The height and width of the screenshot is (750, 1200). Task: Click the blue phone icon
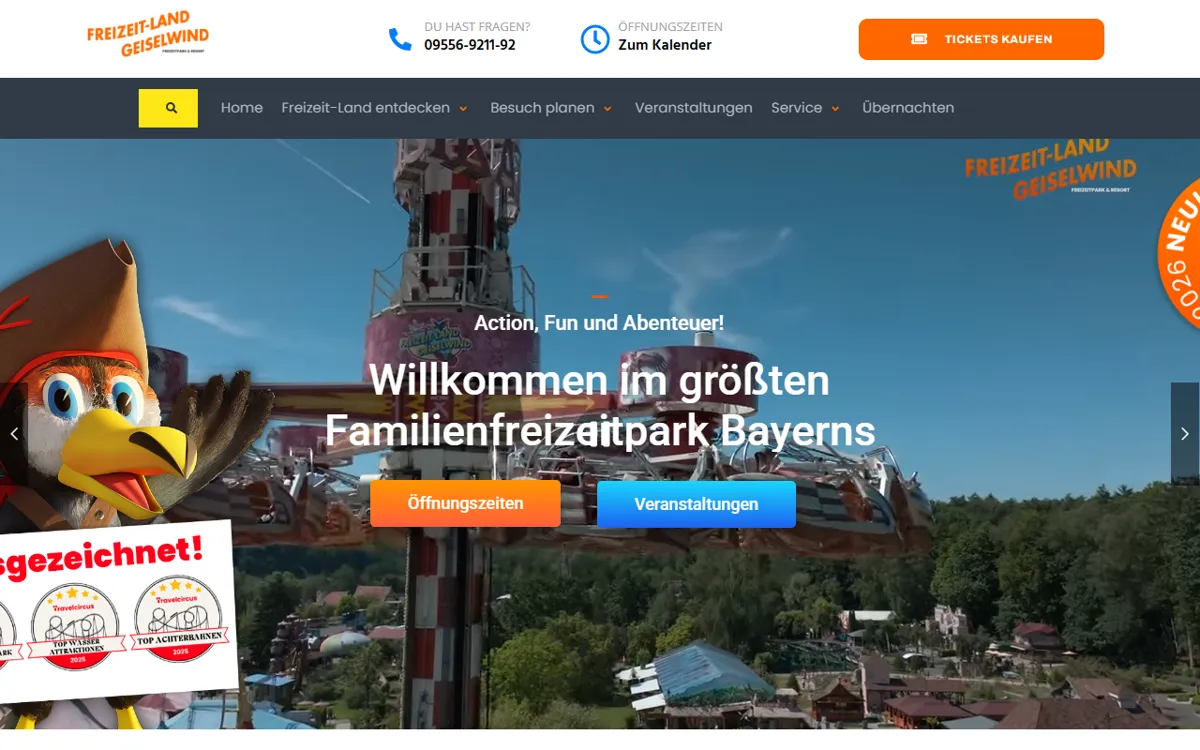(400, 39)
